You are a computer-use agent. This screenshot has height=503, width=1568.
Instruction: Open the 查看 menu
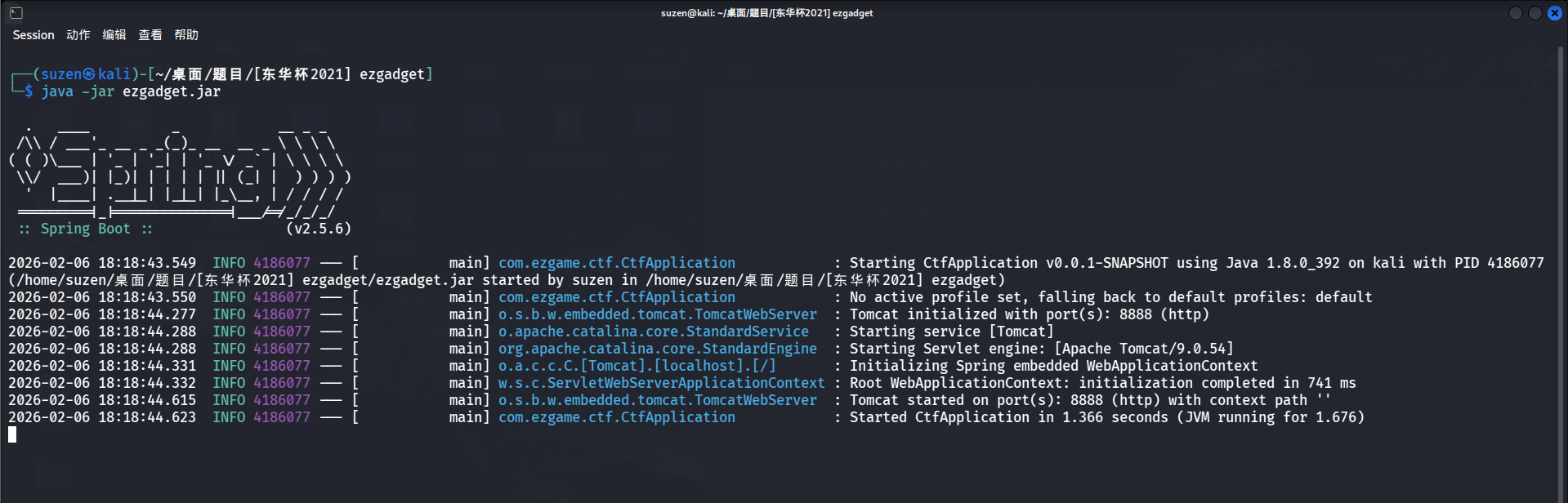pos(150,35)
